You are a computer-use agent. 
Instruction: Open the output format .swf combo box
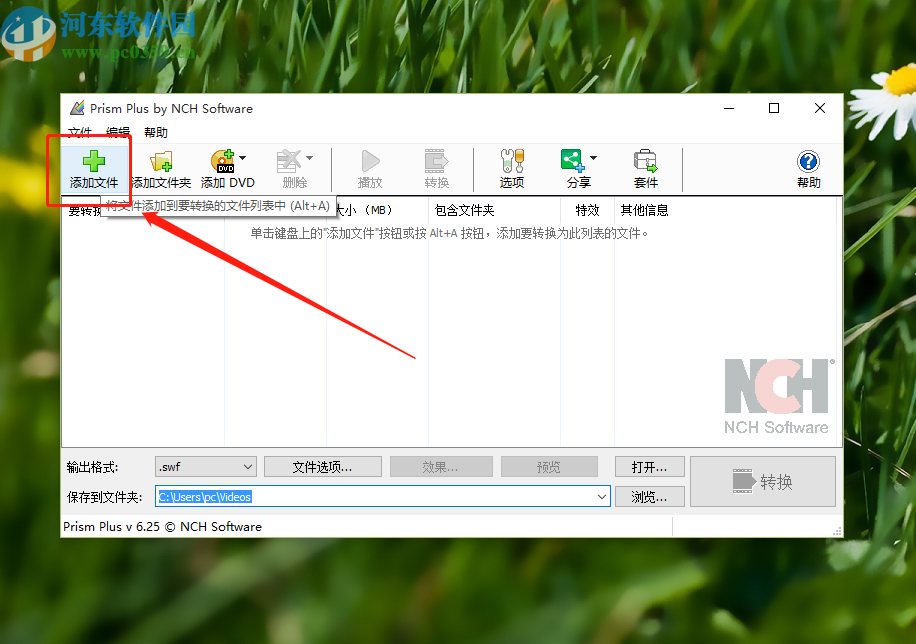[x=206, y=467]
